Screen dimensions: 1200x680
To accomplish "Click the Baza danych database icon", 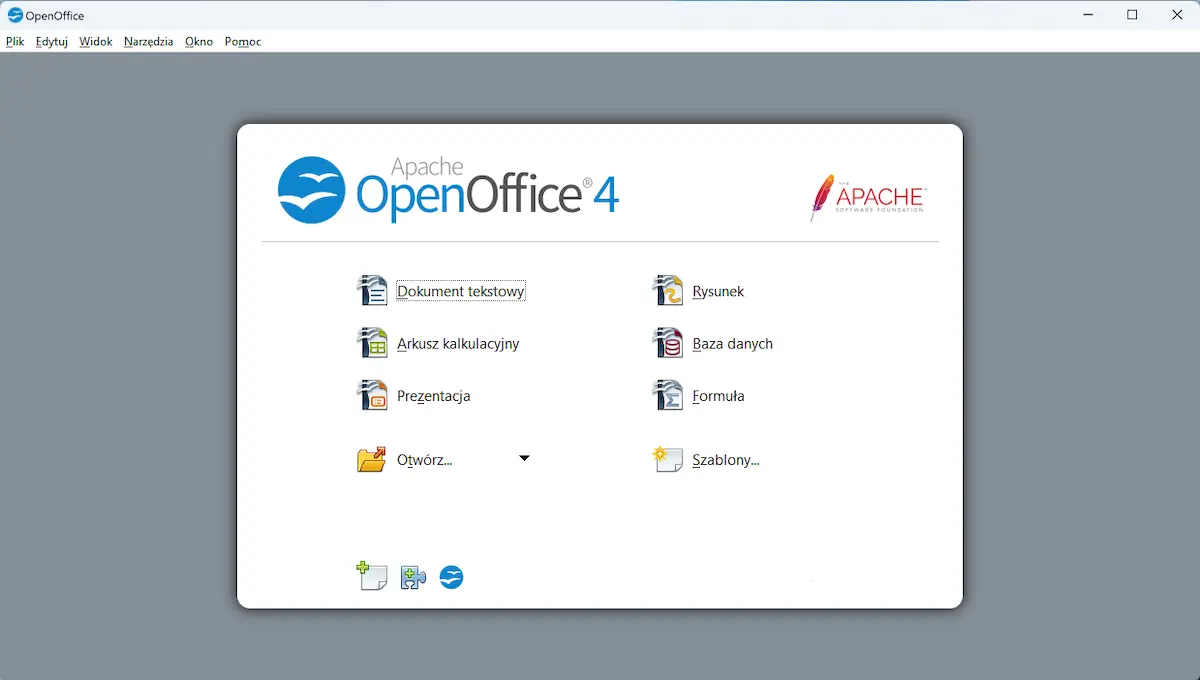I will pyautogui.click(x=666, y=342).
